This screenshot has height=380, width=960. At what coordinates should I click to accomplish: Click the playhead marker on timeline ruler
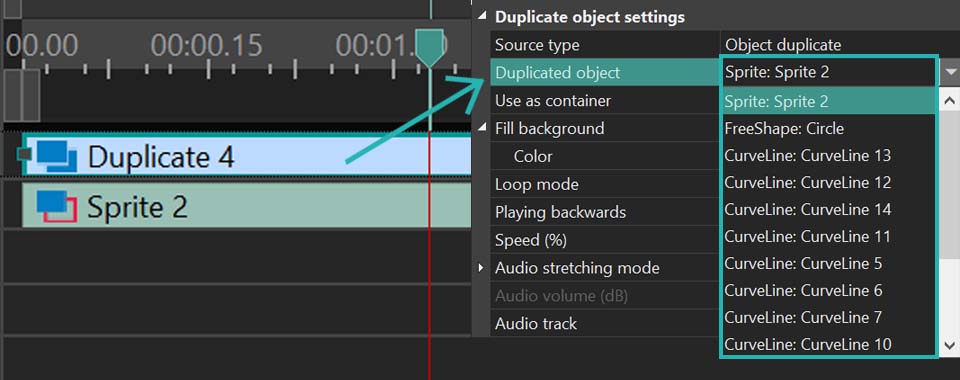pos(429,48)
